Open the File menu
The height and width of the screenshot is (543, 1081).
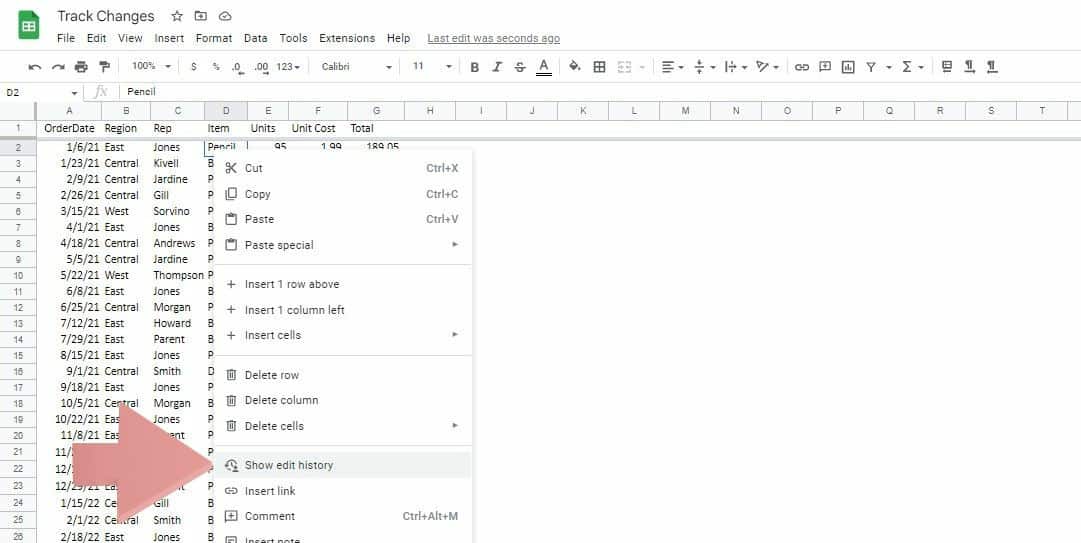[x=65, y=39]
